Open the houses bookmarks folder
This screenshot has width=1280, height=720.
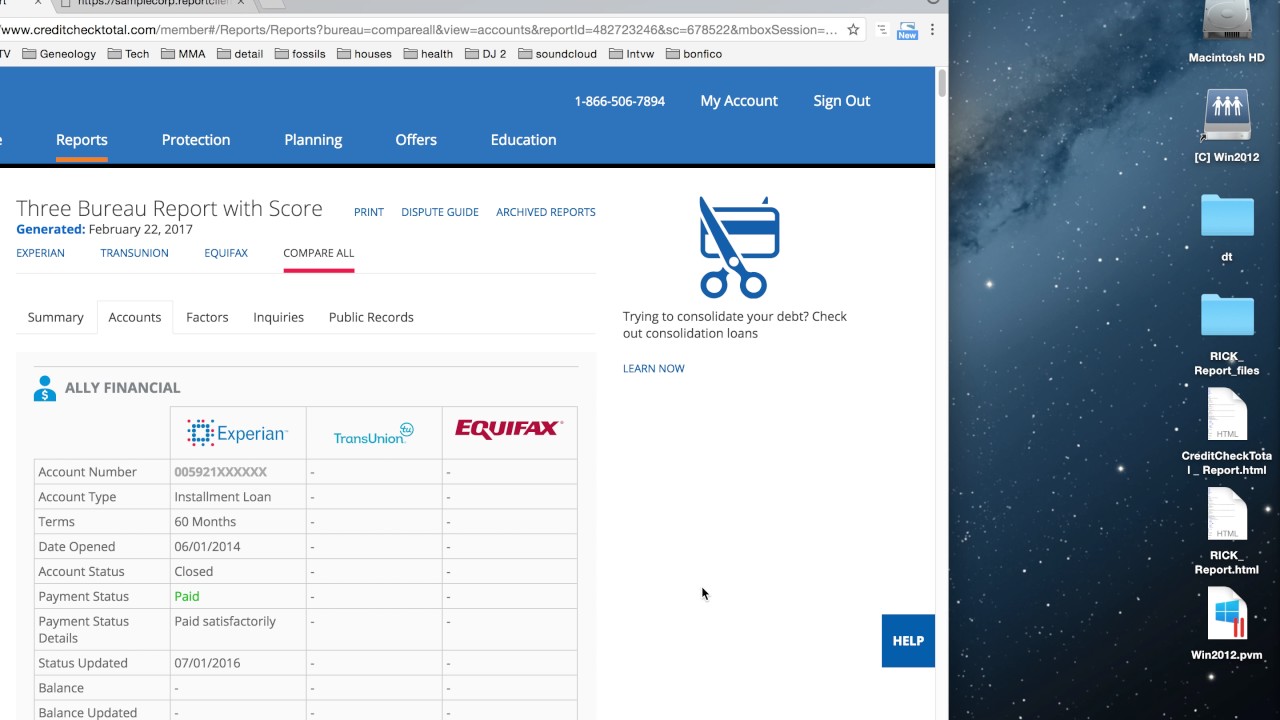click(x=364, y=54)
